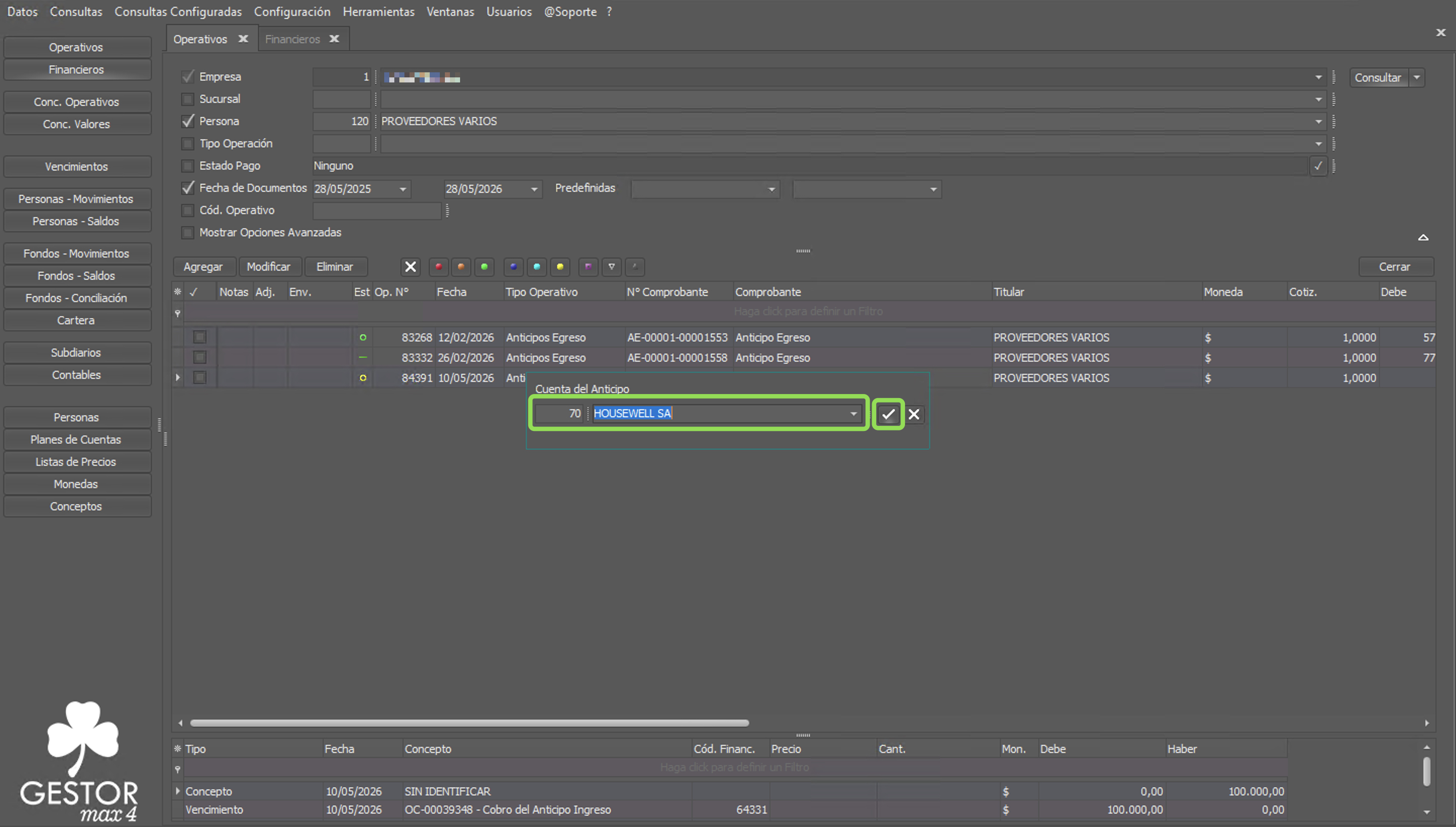Click the Cód. Operativo input field

377,211
